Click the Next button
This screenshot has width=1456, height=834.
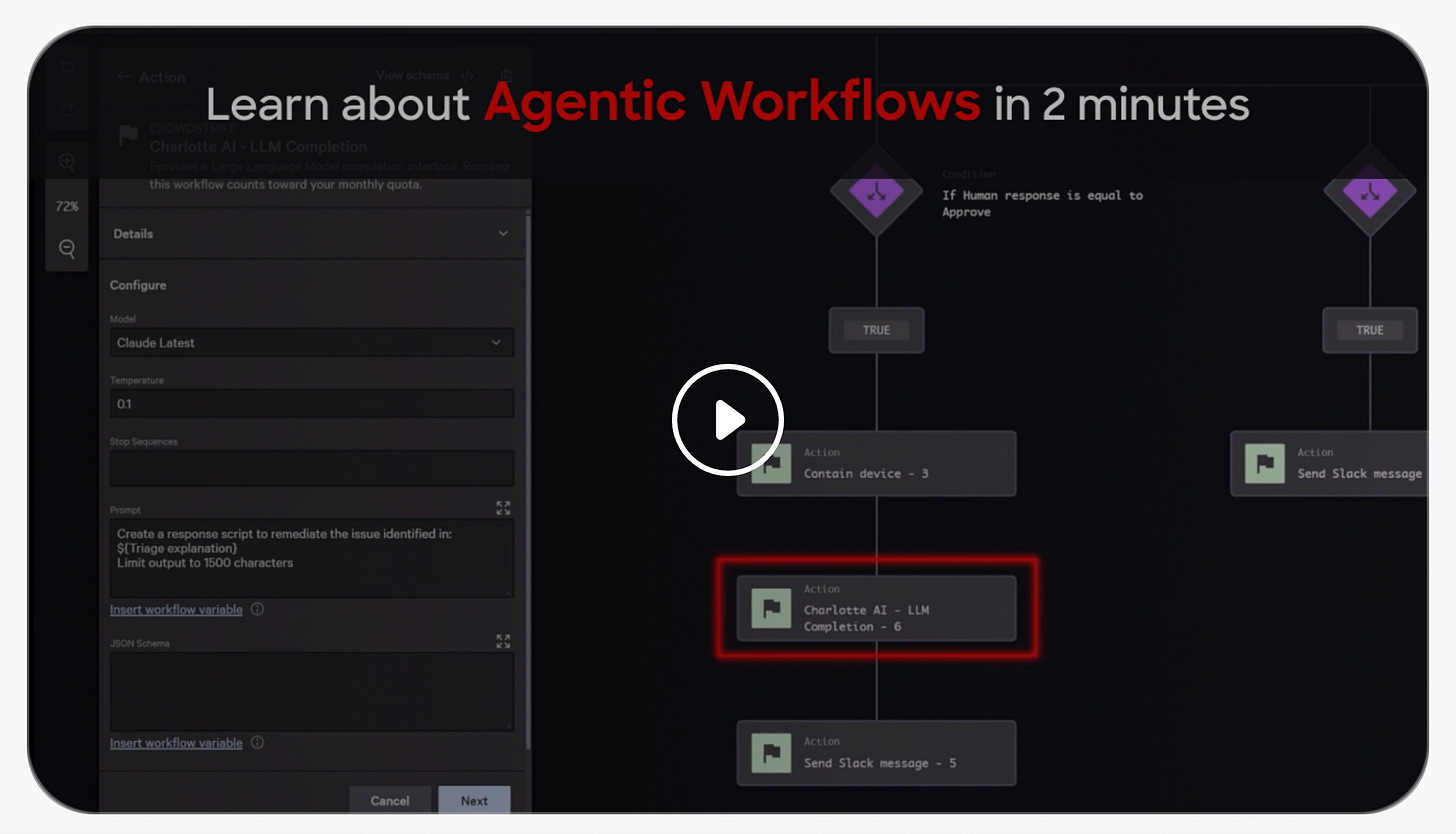474,800
